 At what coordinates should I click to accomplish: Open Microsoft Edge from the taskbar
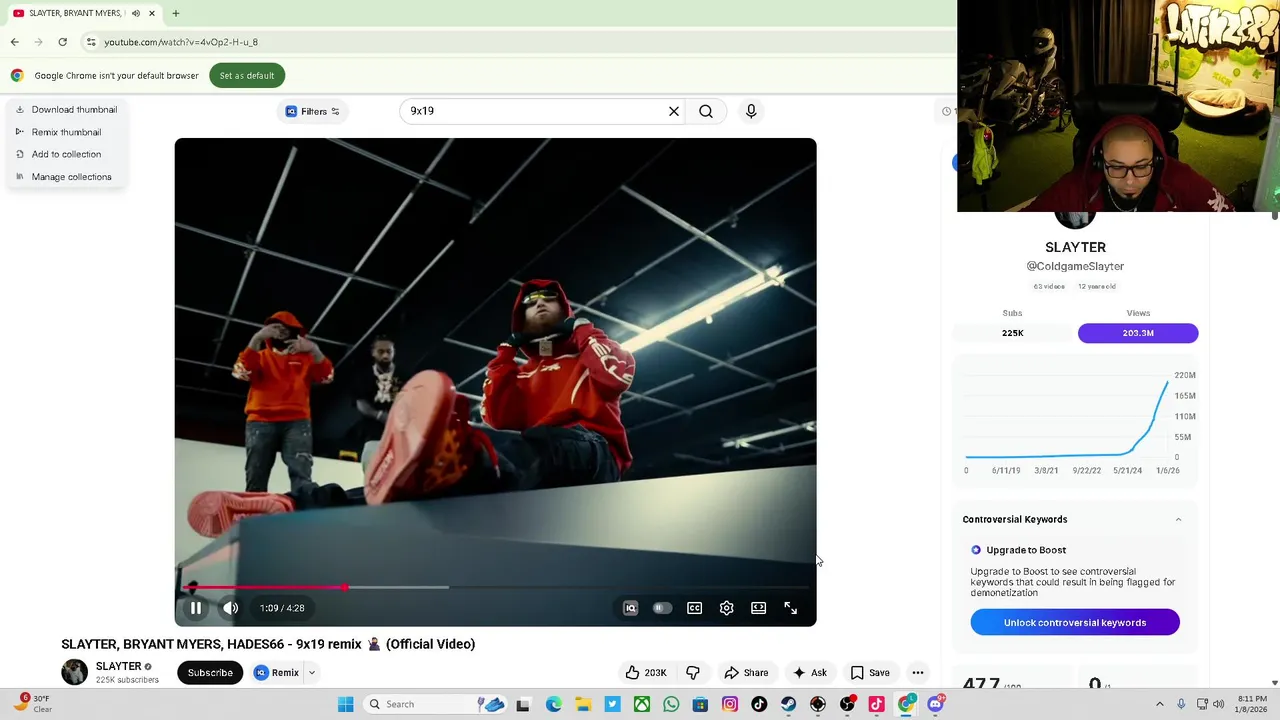pyautogui.click(x=554, y=704)
